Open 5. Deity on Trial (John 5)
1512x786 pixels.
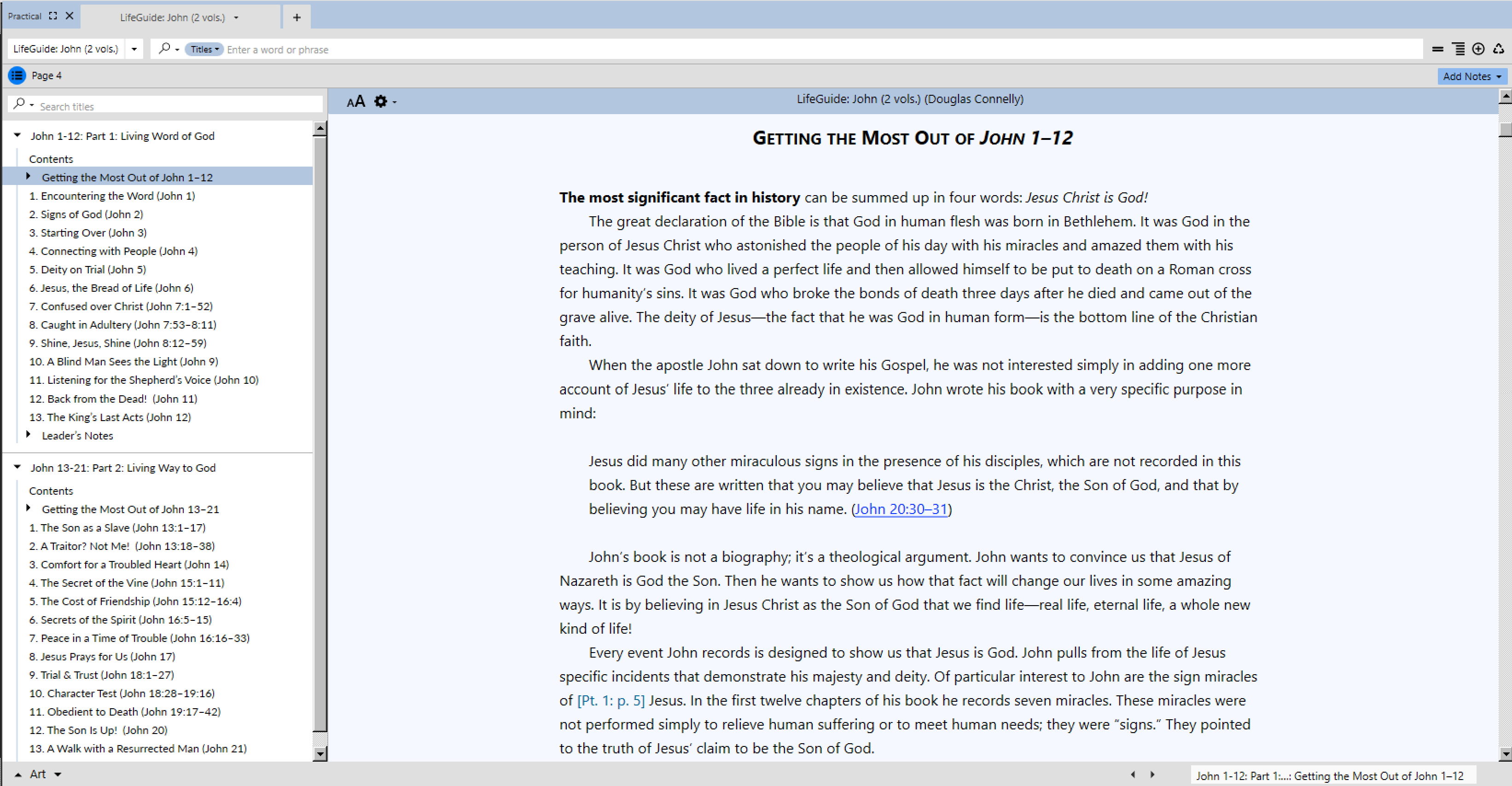pyautogui.click(x=87, y=269)
